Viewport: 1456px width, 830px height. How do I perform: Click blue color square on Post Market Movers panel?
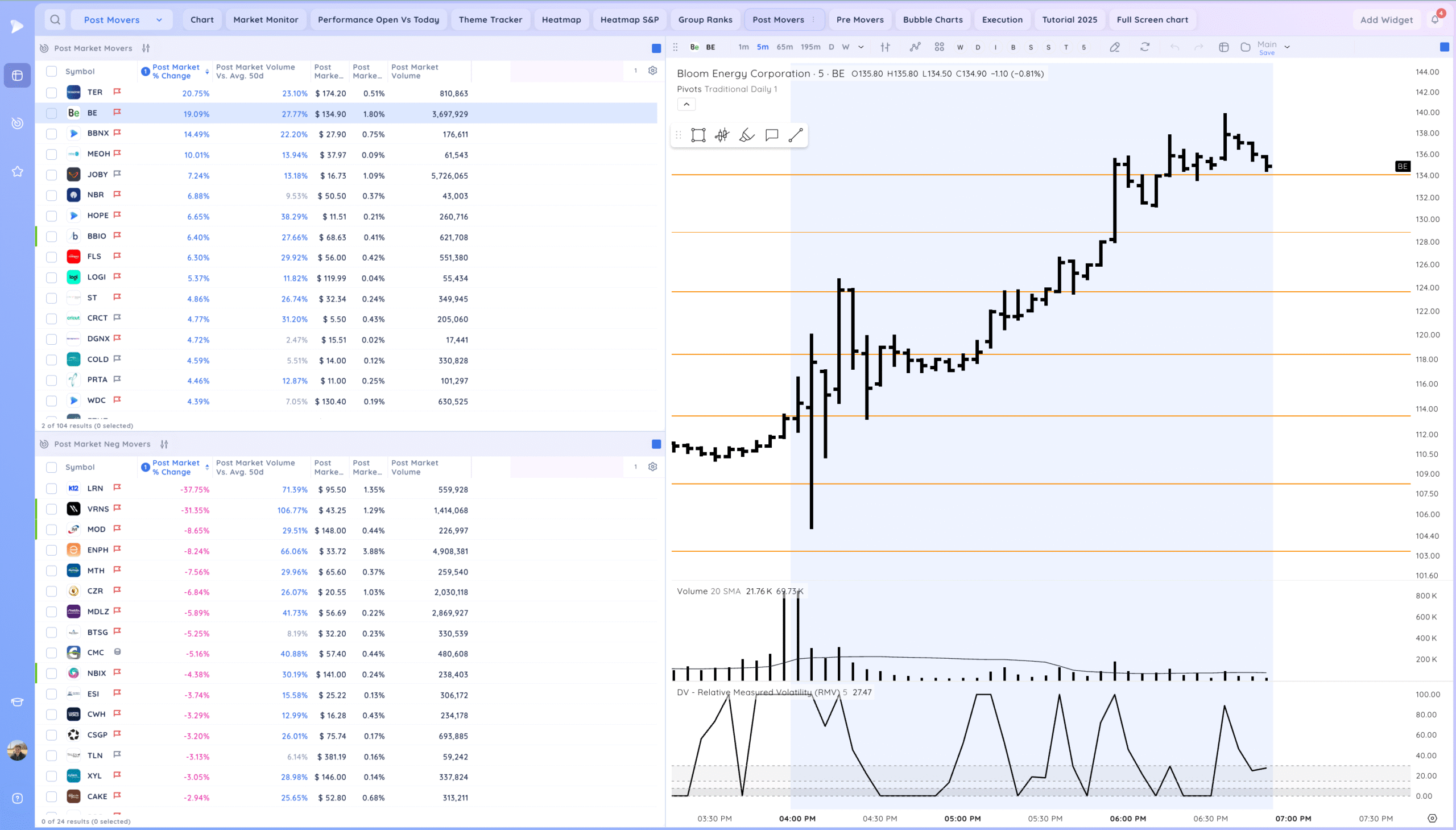click(x=656, y=48)
